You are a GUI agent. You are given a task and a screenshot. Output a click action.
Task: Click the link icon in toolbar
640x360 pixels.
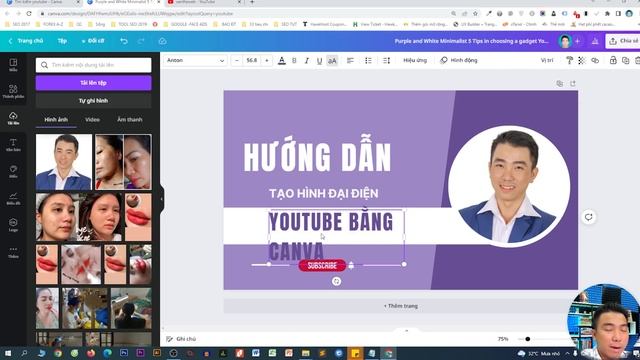(595, 60)
